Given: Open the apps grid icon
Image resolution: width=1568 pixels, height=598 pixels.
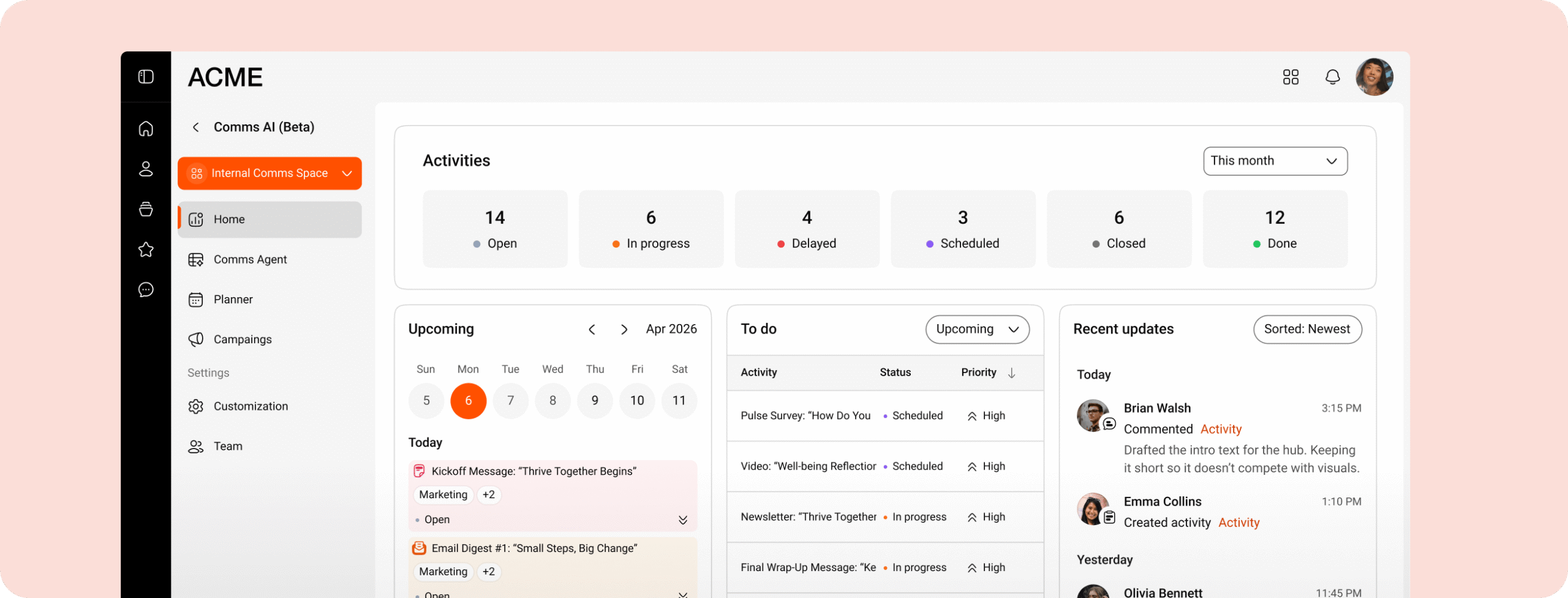Looking at the screenshot, I should point(1291,77).
